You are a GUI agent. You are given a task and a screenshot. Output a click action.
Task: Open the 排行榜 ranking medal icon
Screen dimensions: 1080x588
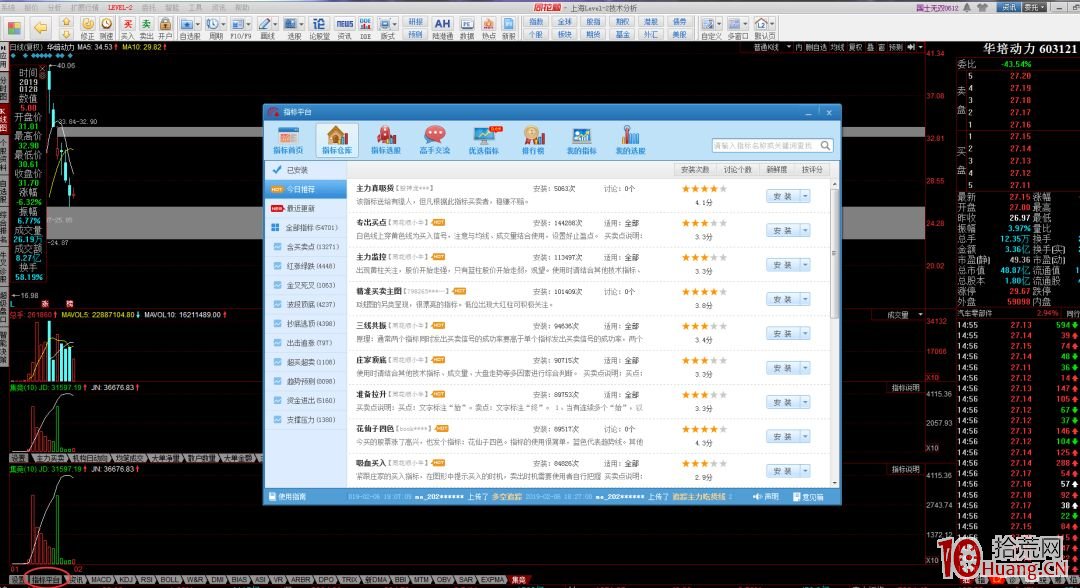click(x=533, y=140)
